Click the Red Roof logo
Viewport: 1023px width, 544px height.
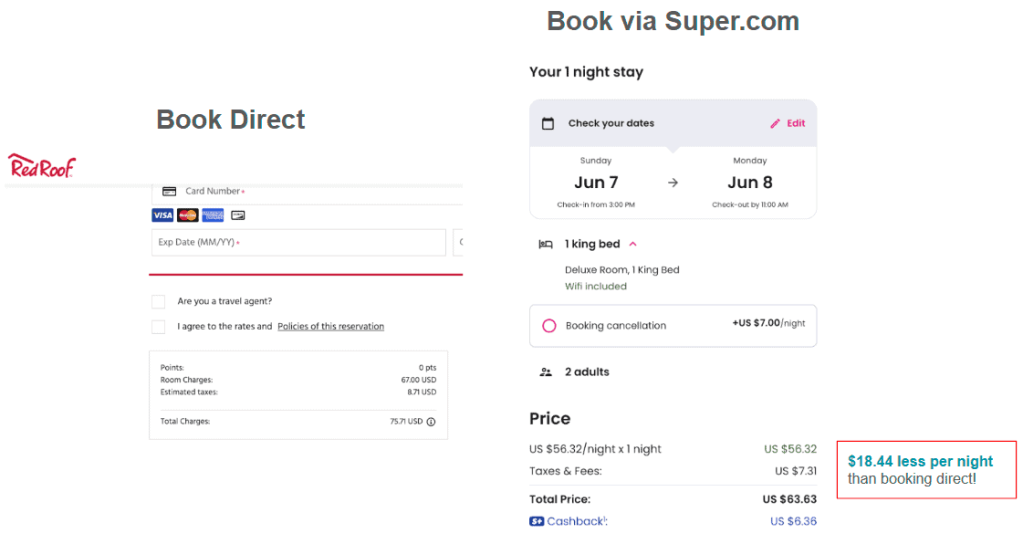coord(42,166)
